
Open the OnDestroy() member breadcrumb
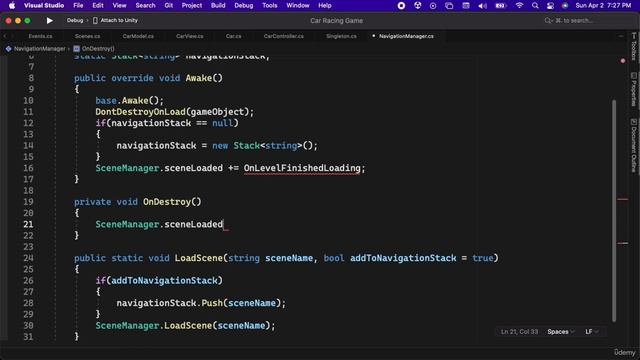click(94, 49)
